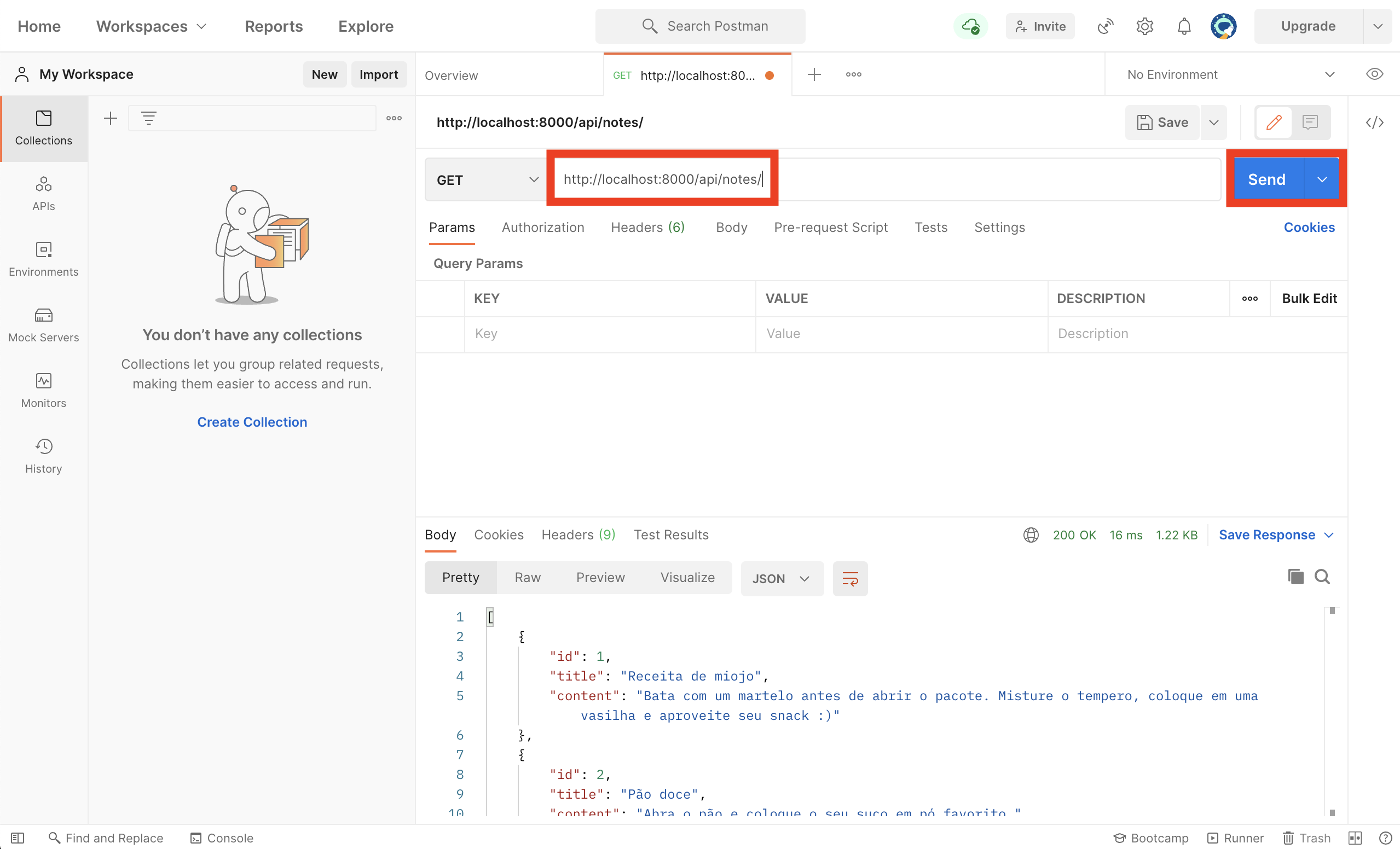The width and height of the screenshot is (1400, 849).
Task: Open the Collections sidebar panel
Action: point(44,129)
